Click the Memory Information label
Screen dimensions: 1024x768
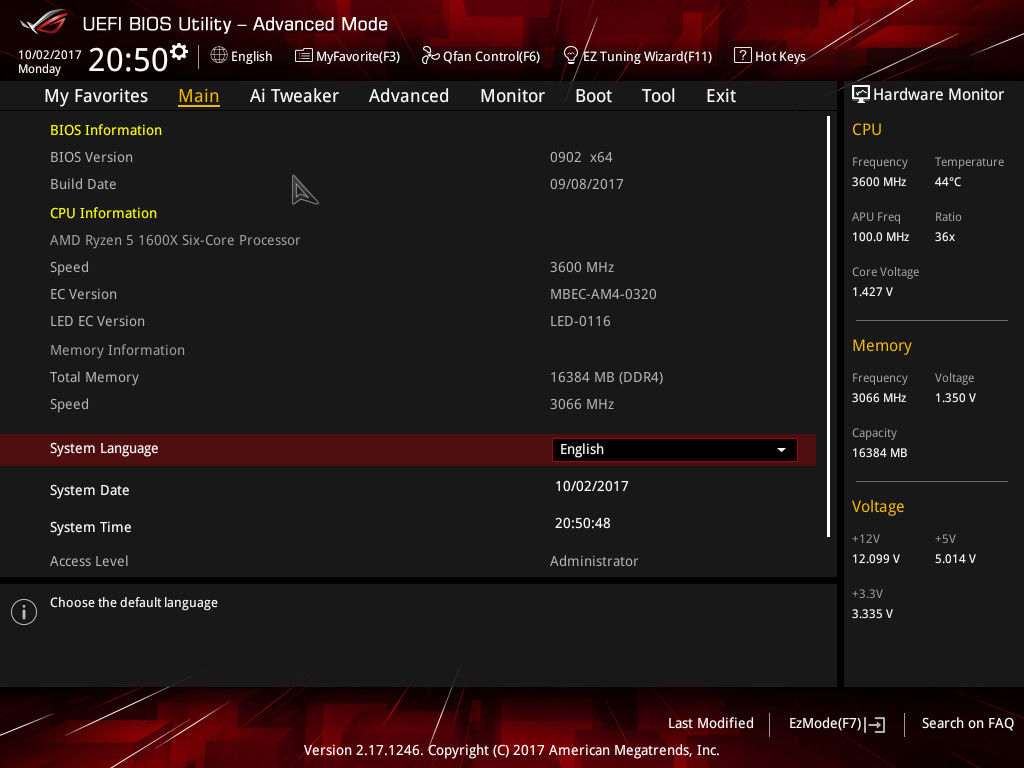pos(118,350)
